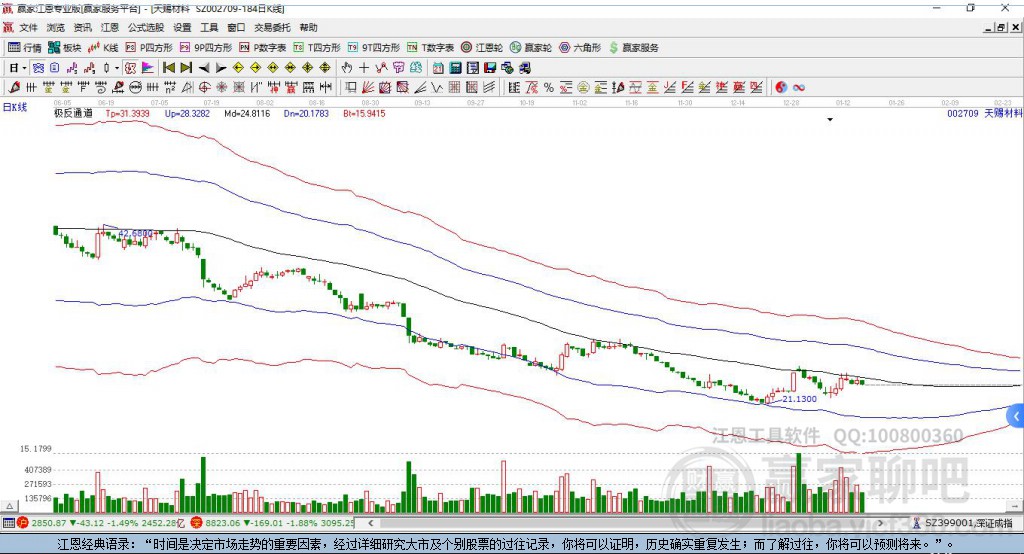Step chart left with black arrow
This screenshot has height=554, width=1024.
204,68
